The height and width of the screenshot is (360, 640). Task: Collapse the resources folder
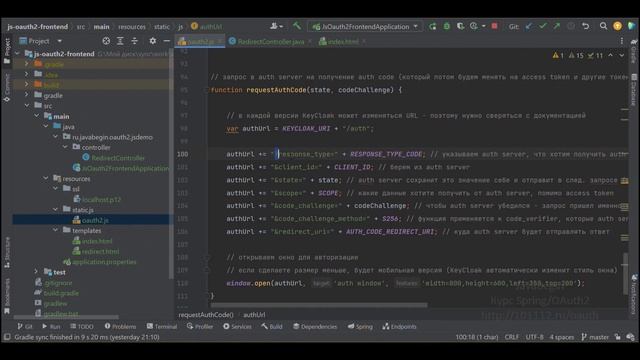point(46,178)
